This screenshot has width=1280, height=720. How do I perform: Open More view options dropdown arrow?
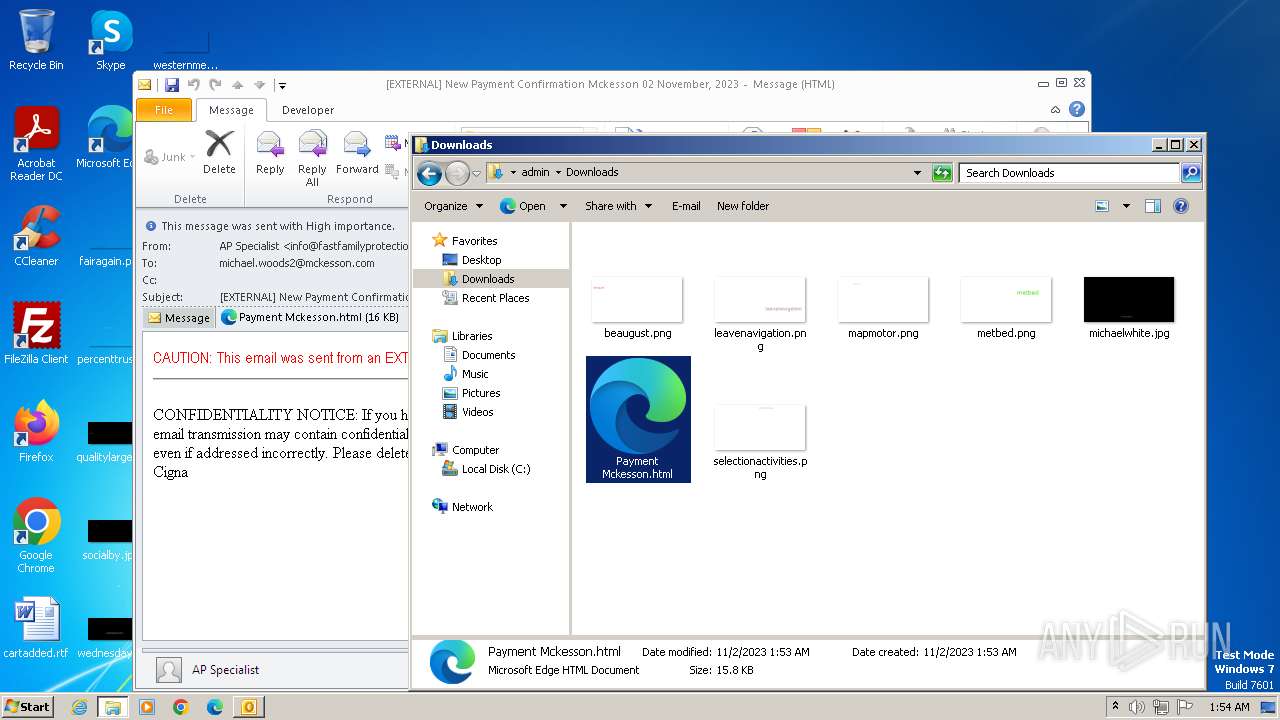(x=1126, y=206)
